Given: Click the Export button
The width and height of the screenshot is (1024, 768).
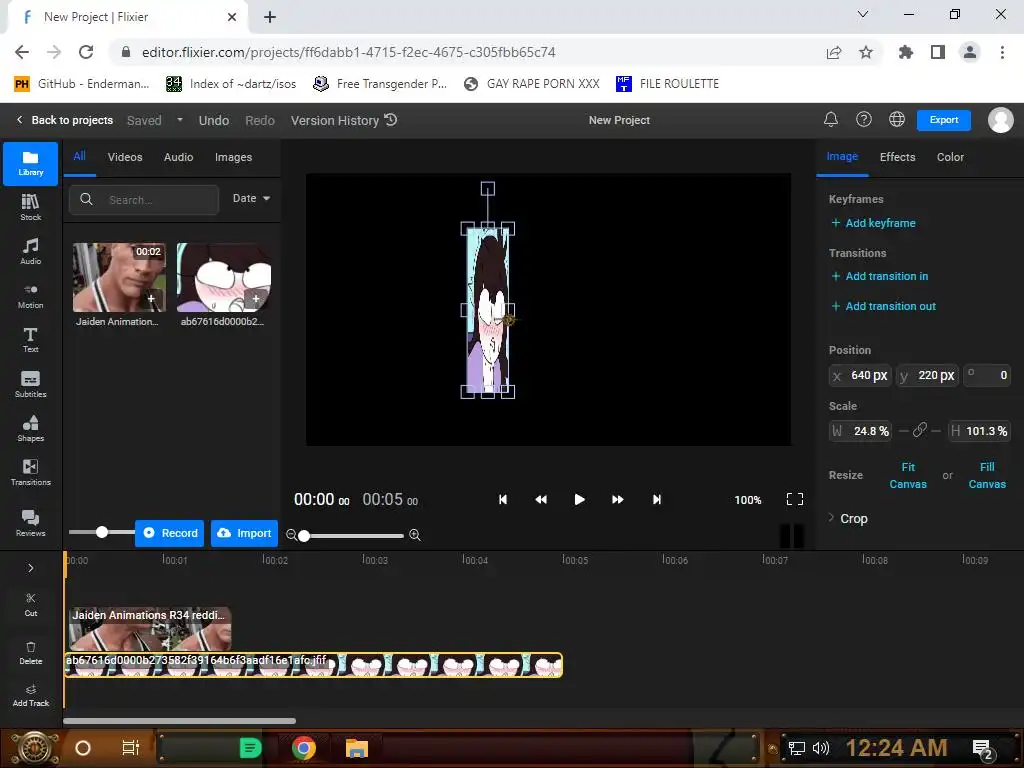Looking at the screenshot, I should [x=944, y=120].
